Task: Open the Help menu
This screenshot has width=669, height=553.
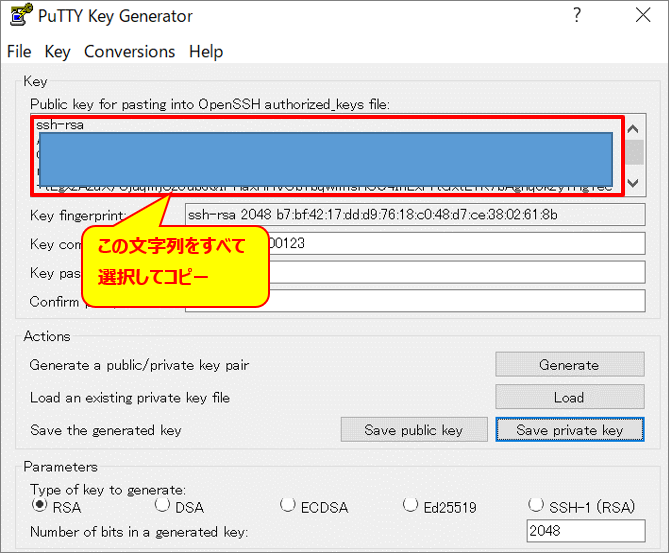Action: tap(206, 52)
